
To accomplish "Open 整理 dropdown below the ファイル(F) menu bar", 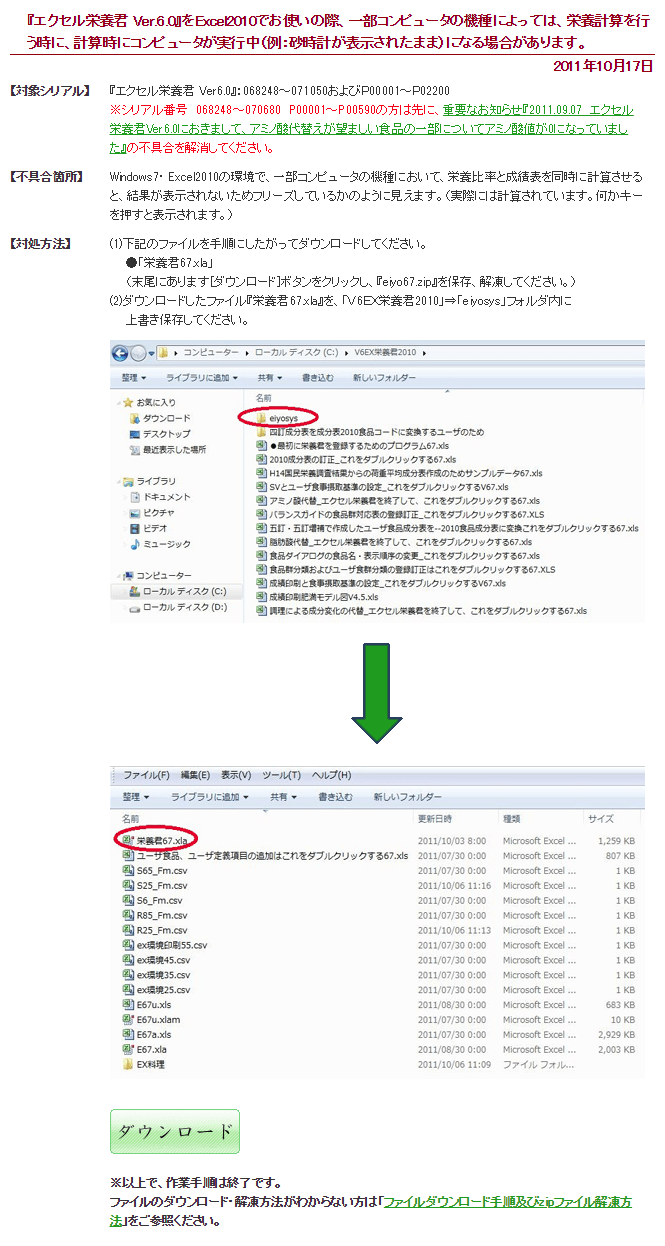I will (135, 797).
